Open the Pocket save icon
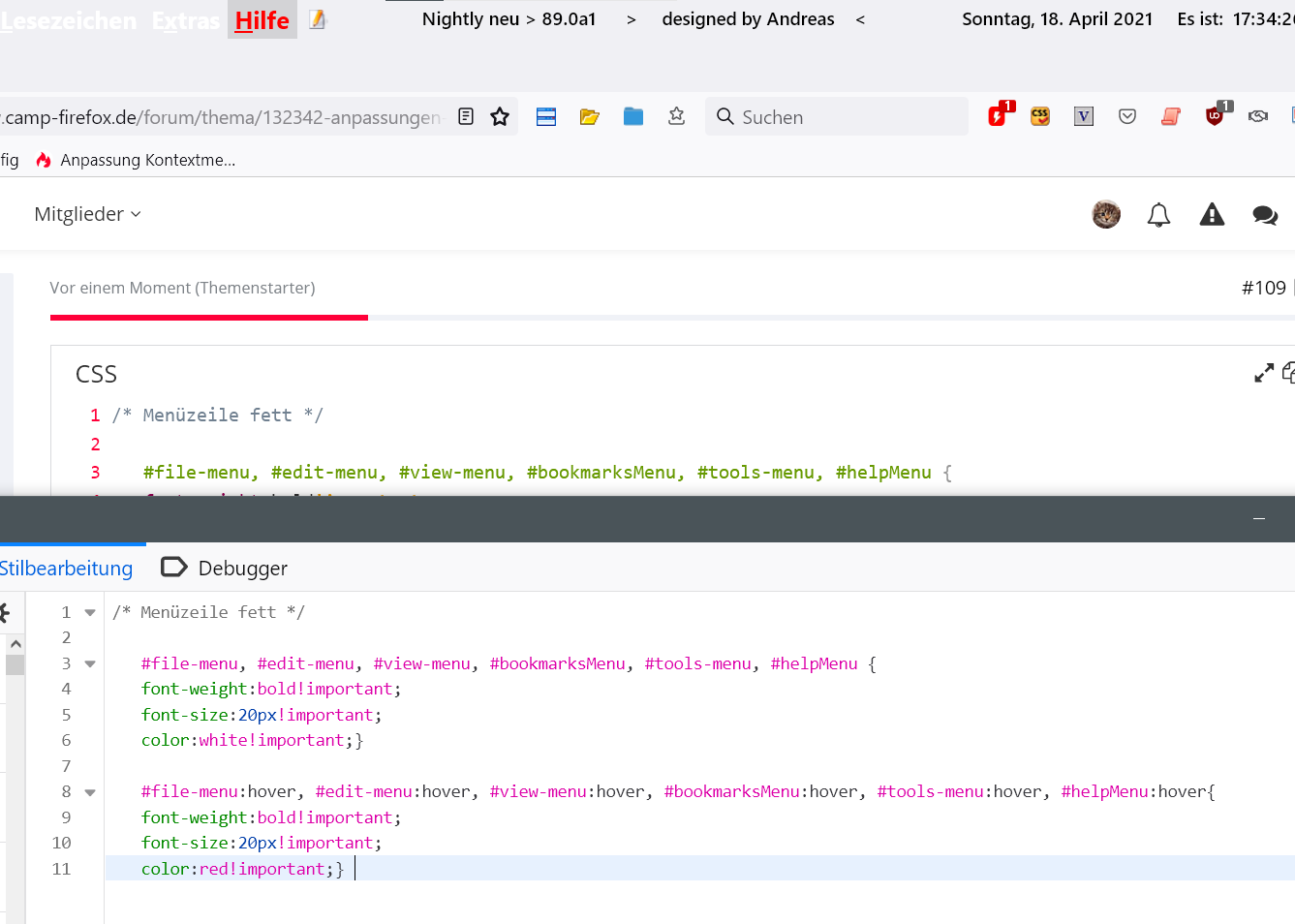1295x924 pixels. pyautogui.click(x=1127, y=117)
